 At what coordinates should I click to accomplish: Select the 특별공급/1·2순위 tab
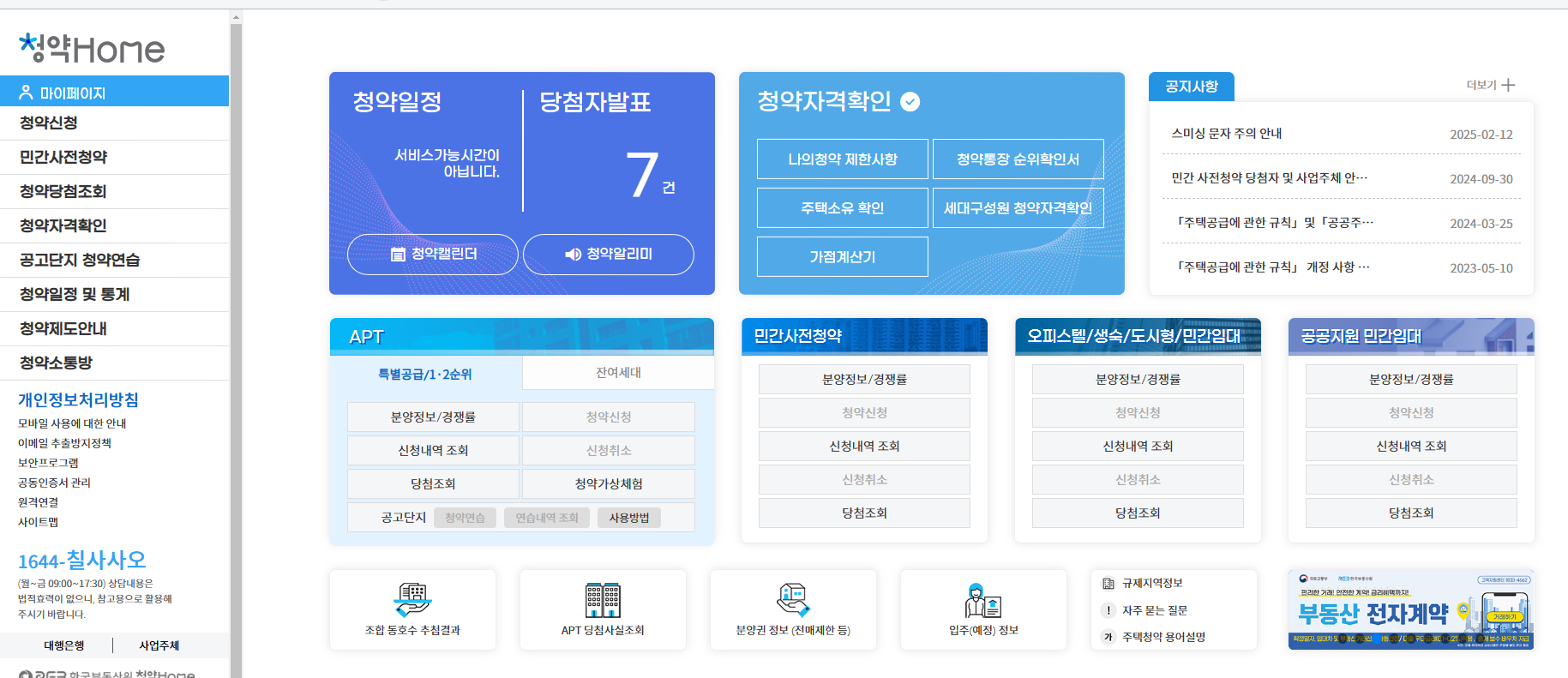point(426,374)
